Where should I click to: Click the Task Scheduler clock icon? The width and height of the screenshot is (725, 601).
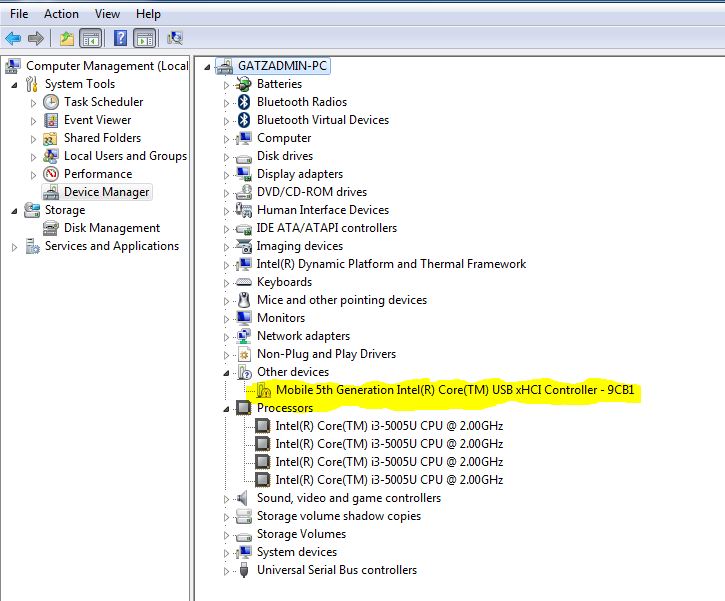point(51,102)
